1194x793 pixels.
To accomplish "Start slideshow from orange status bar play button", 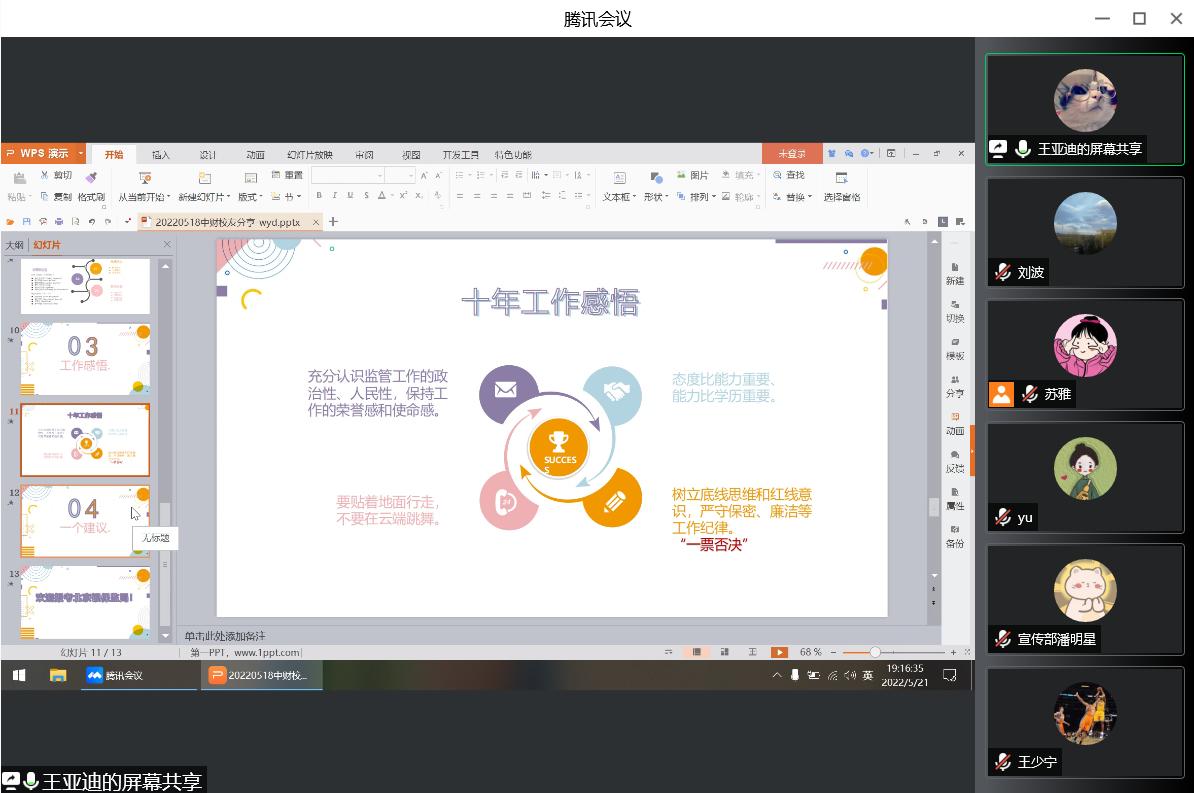I will click(779, 652).
